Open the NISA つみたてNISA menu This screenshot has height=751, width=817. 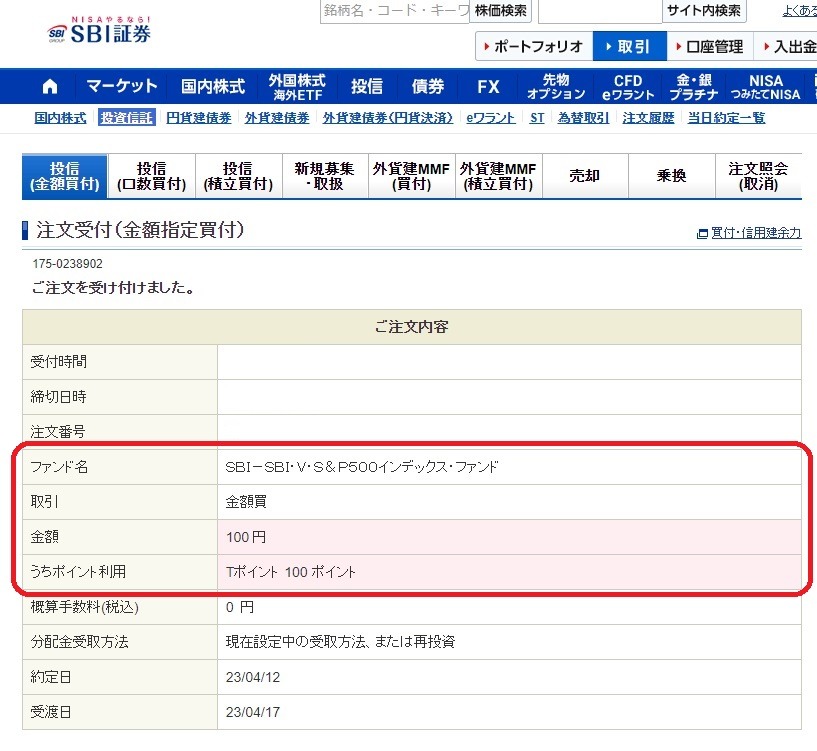coord(765,87)
